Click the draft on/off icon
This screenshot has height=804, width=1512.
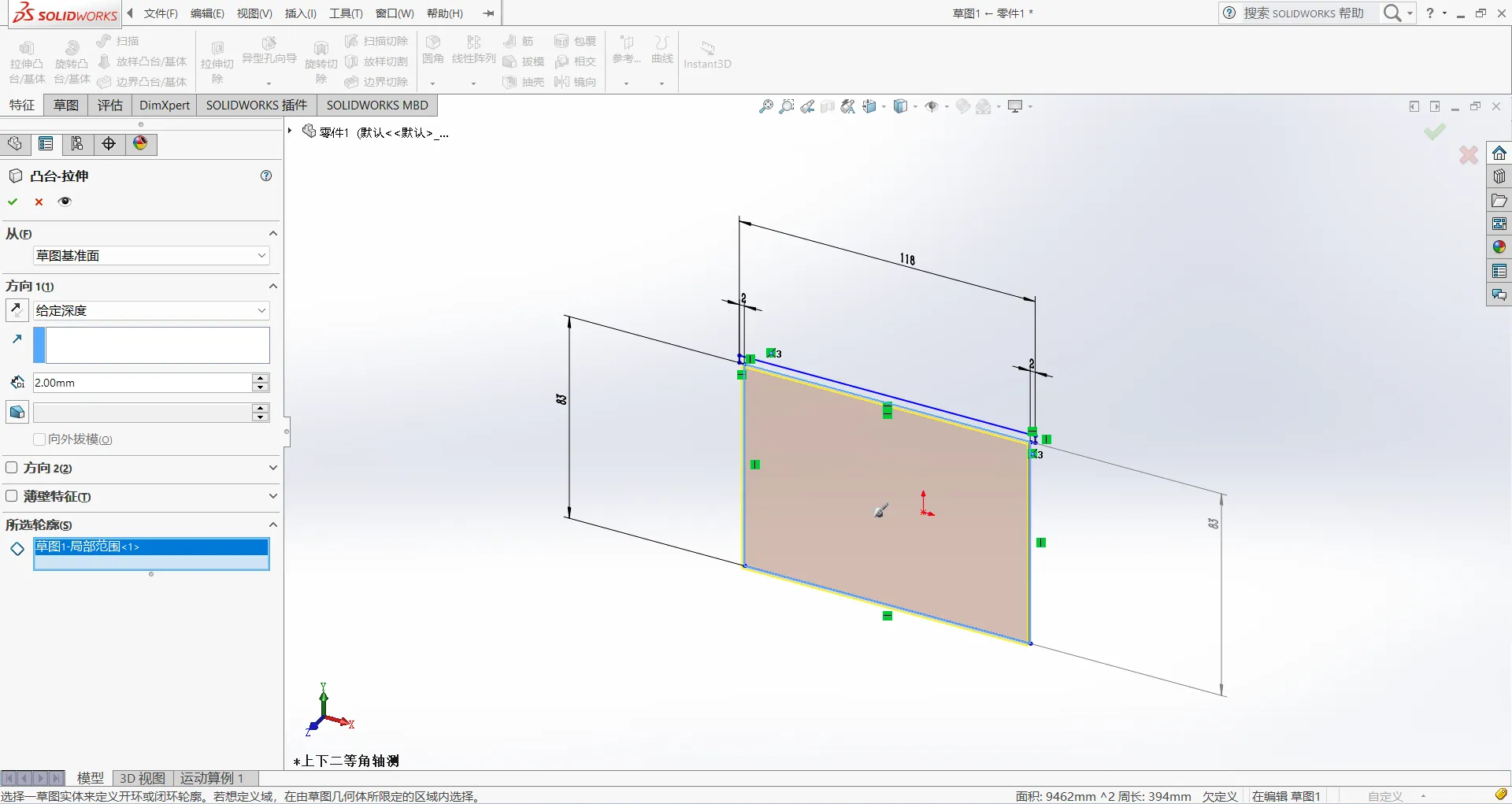(x=17, y=412)
